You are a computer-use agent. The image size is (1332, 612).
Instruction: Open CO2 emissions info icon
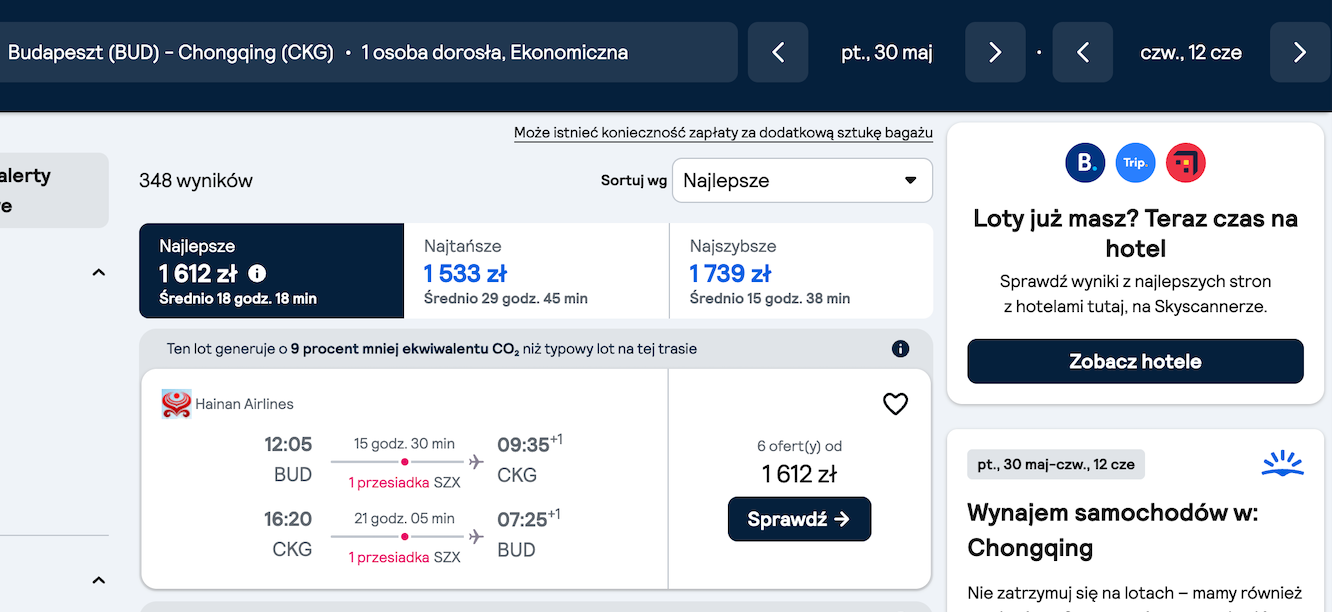point(900,349)
